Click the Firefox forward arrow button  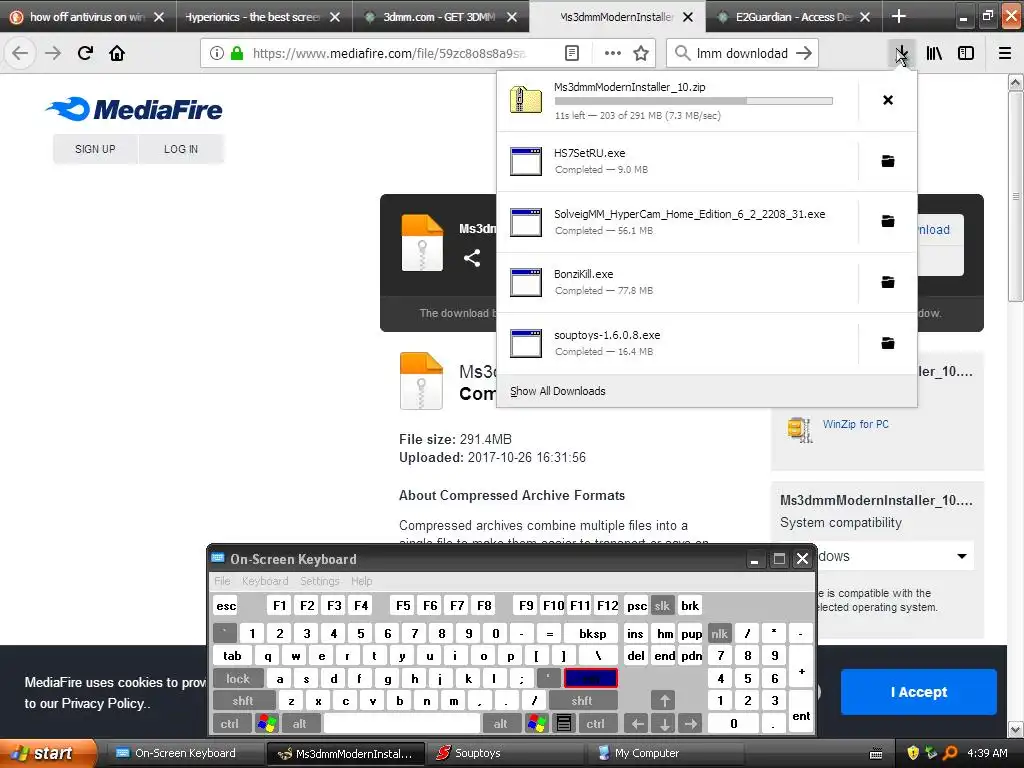tap(53, 54)
